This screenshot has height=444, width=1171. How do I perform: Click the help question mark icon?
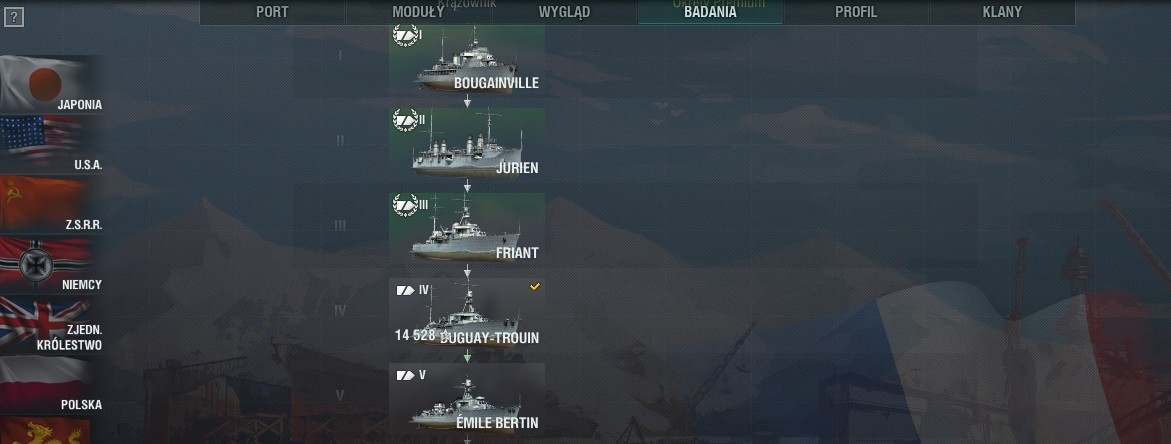(x=13, y=16)
